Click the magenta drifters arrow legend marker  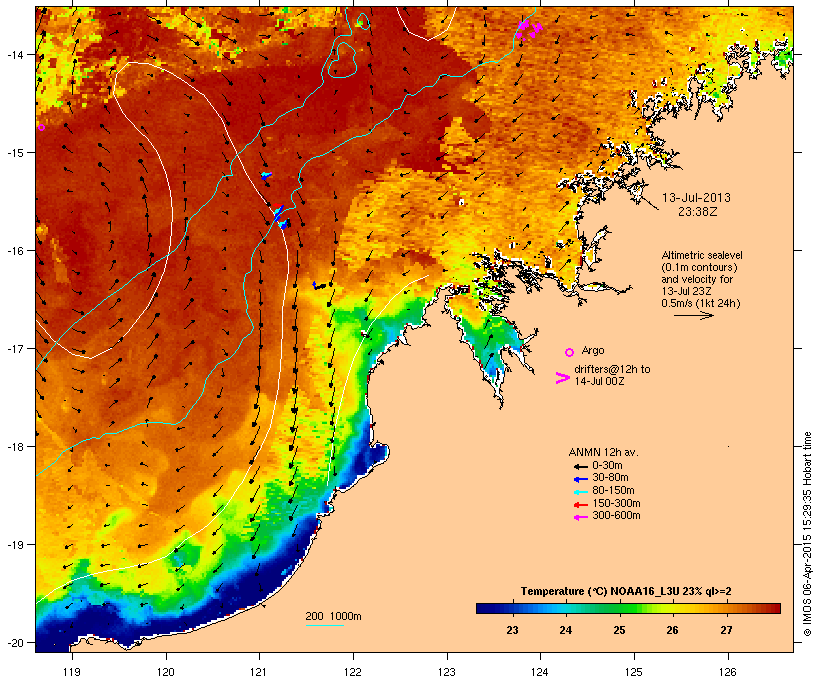(562, 378)
